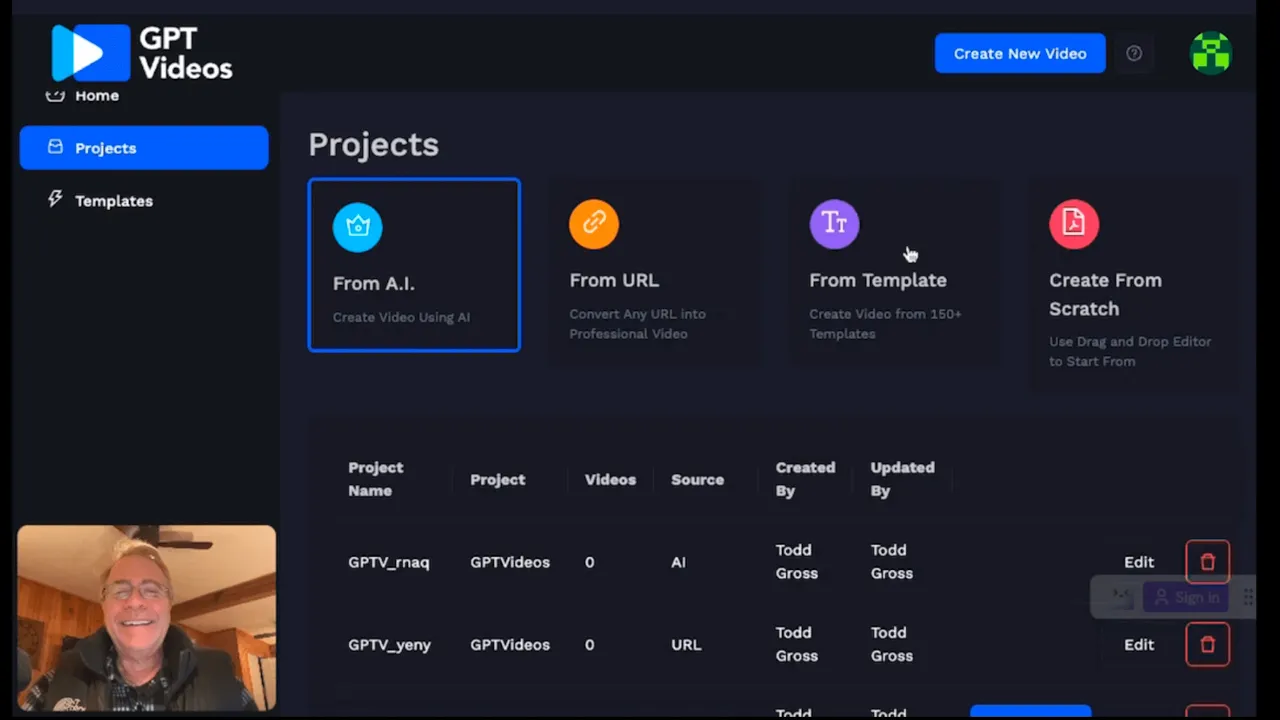Image resolution: width=1280 pixels, height=720 pixels.
Task: Select the From A.I. card
Action: pyautogui.click(x=414, y=265)
